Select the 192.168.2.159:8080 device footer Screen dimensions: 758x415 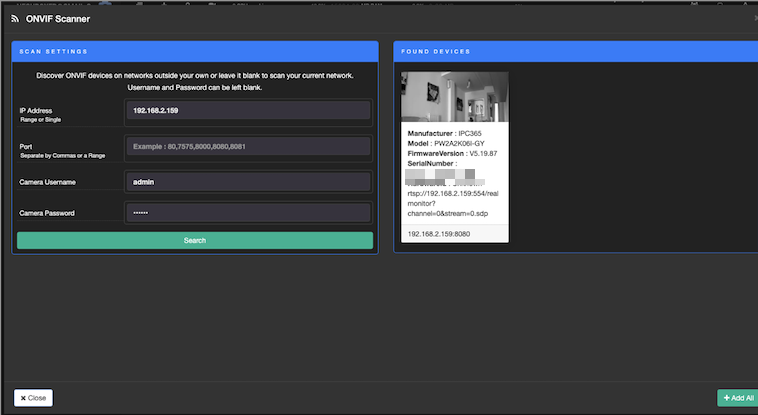(438, 234)
